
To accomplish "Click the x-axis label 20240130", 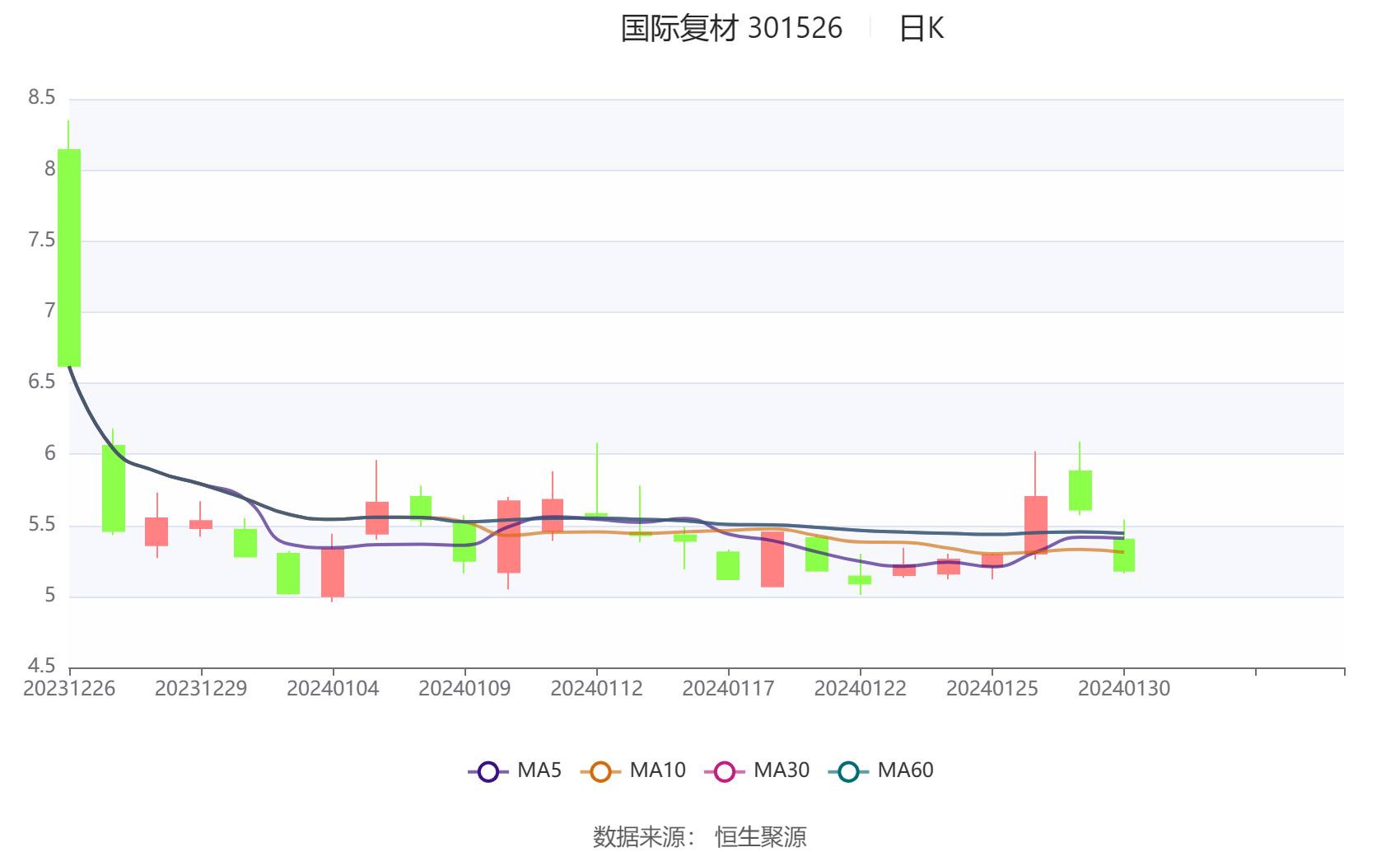I will (x=1123, y=689).
